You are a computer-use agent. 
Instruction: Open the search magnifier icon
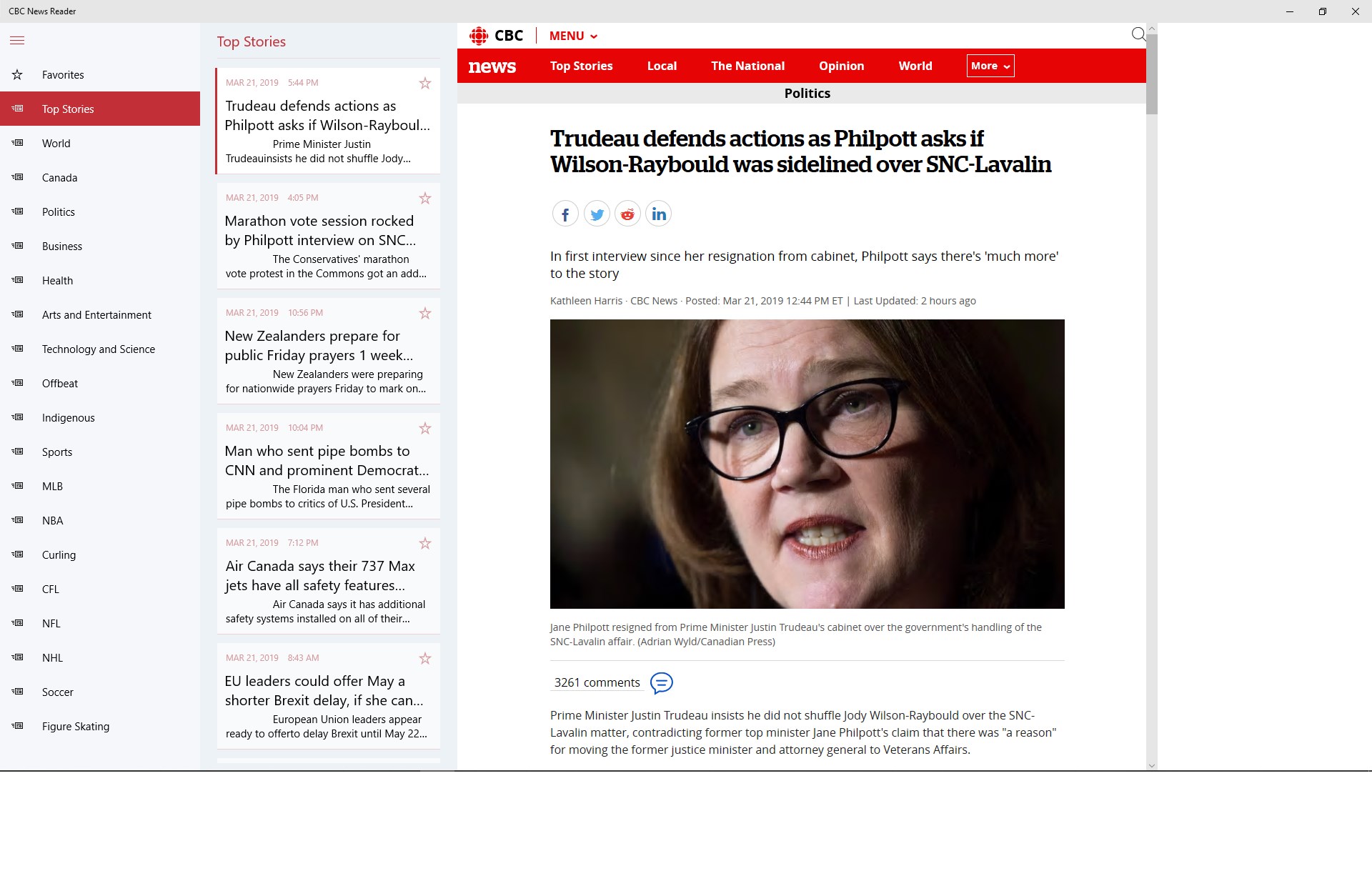pos(1138,34)
